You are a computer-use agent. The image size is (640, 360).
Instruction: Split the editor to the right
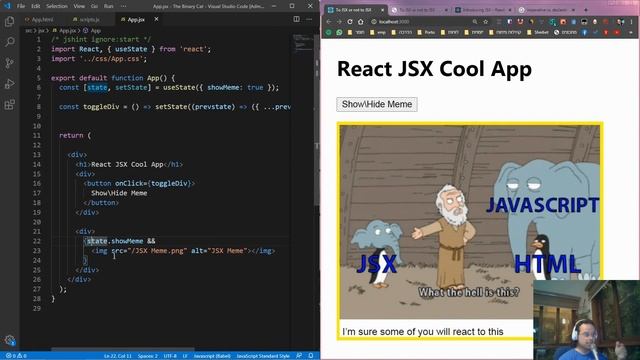[296, 19]
